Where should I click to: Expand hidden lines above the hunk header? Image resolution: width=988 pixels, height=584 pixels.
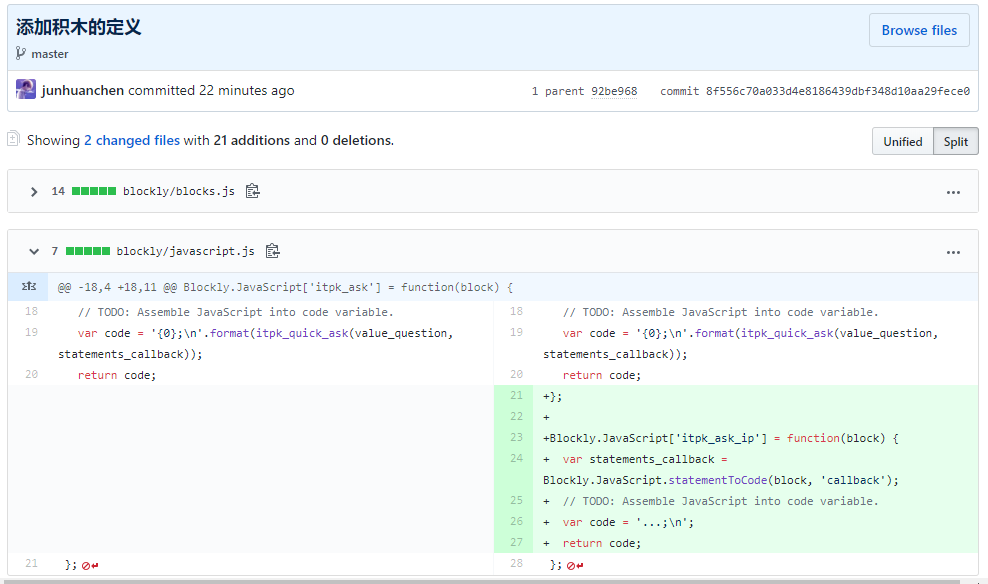[x=29, y=287]
